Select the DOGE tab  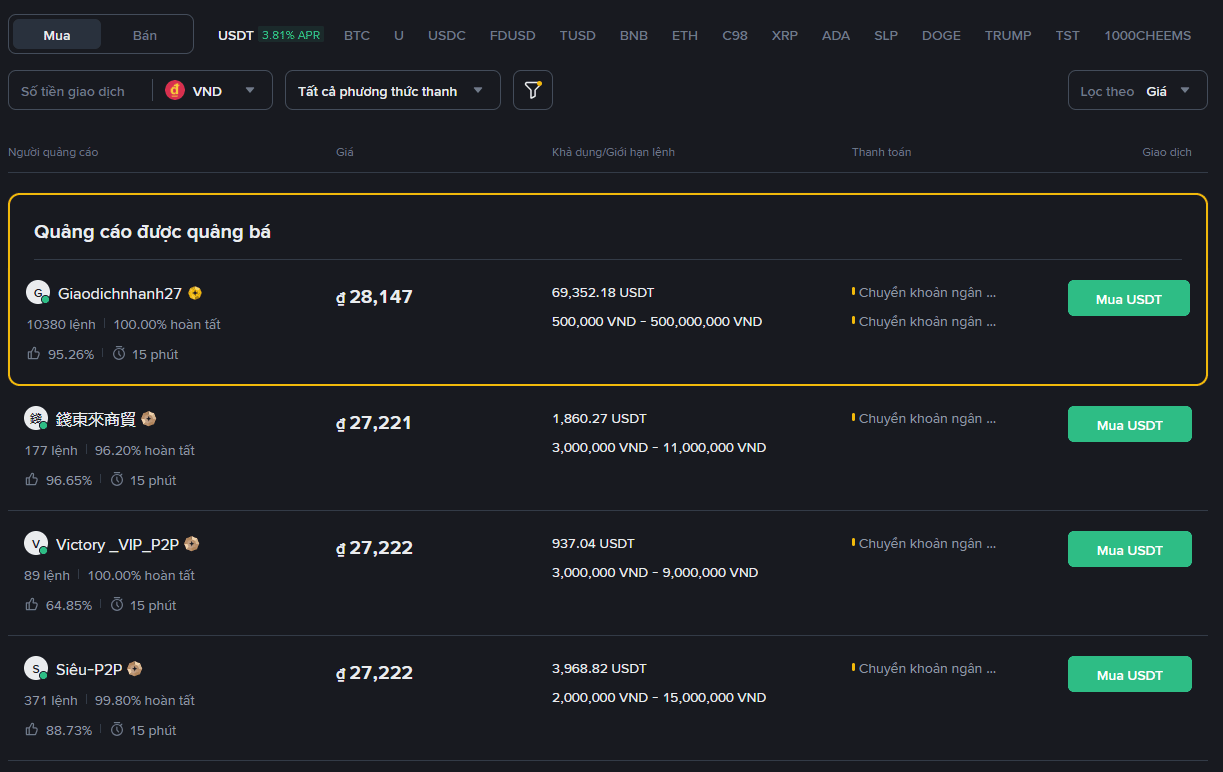tap(941, 35)
